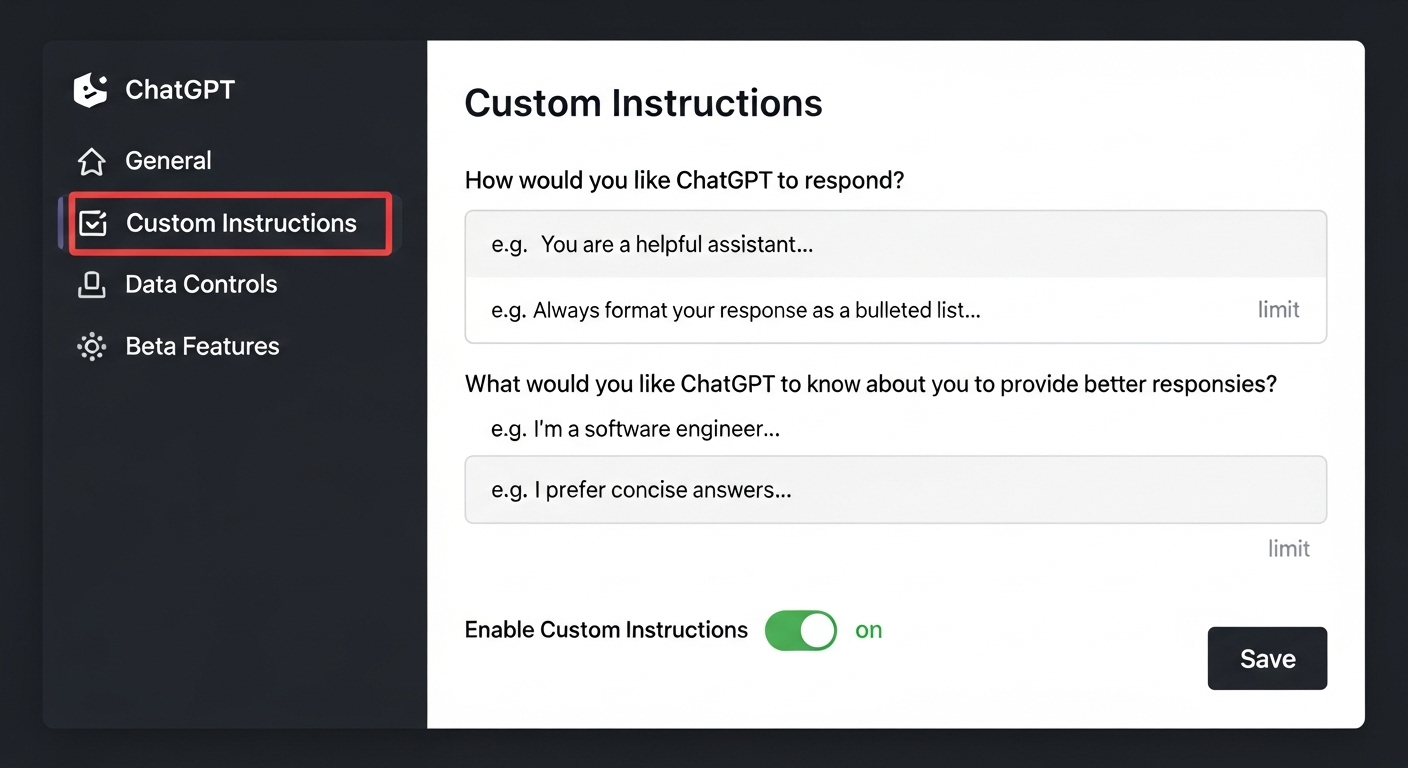Focus the "You are a helpful assistant" field
Viewport: 1408px width, 768px height.
coord(895,245)
